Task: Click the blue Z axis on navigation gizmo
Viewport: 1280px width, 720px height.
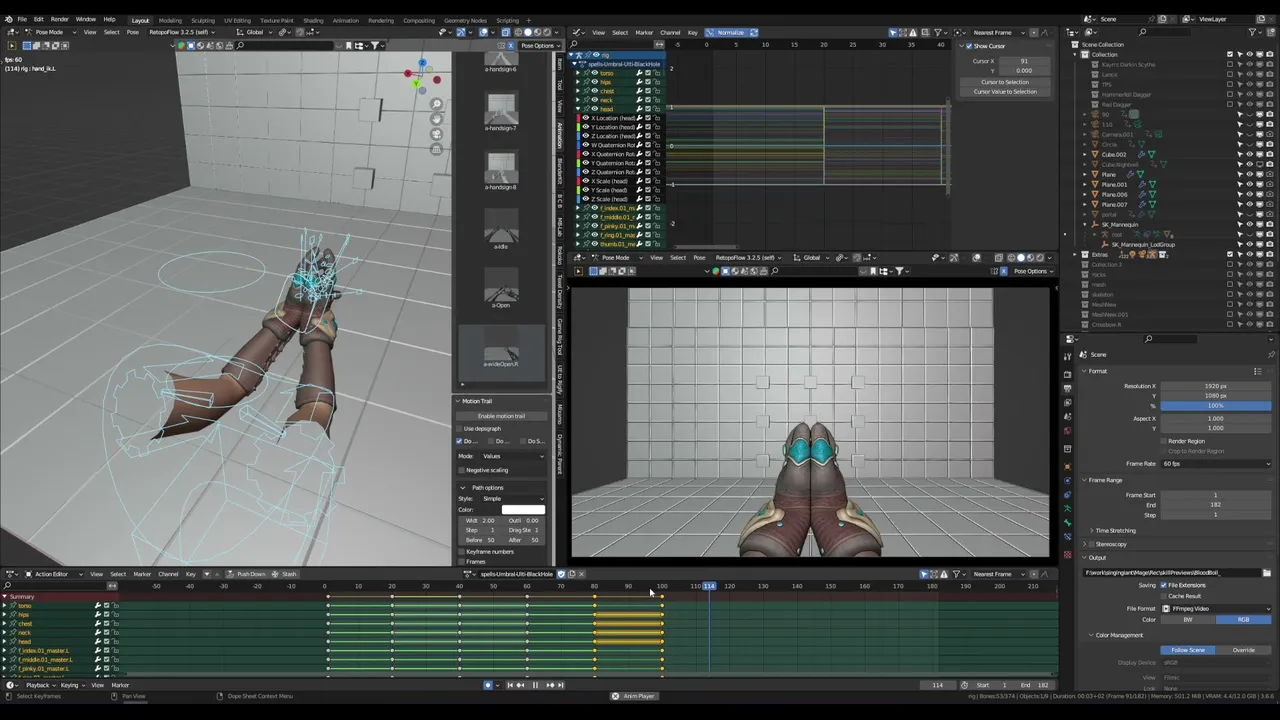Action: (x=422, y=64)
